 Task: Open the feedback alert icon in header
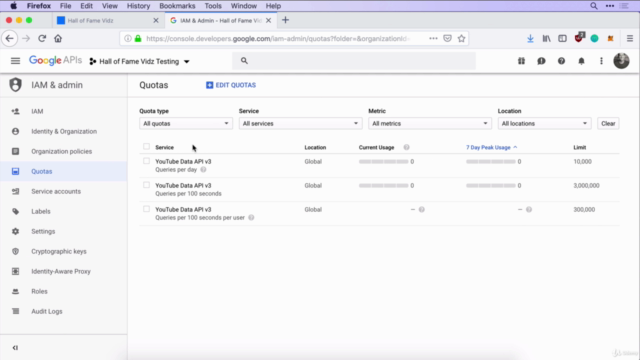point(541,61)
